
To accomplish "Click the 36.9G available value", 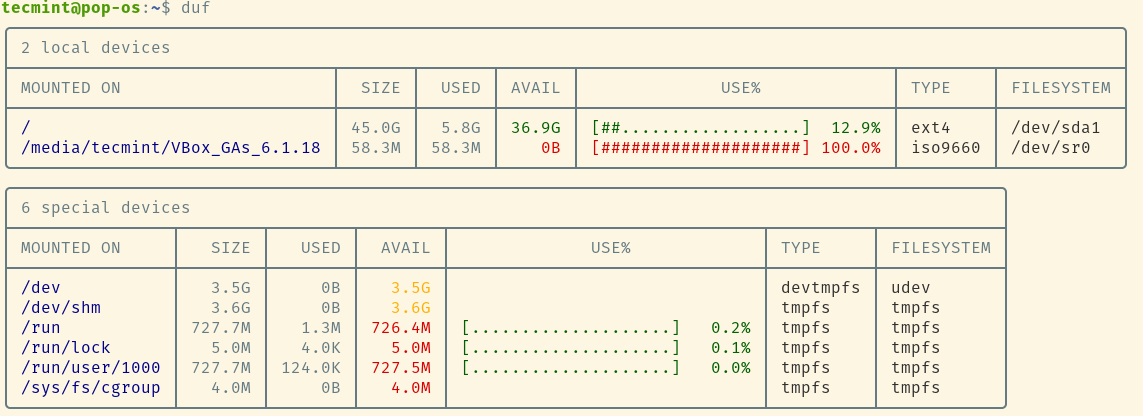I will point(535,128).
